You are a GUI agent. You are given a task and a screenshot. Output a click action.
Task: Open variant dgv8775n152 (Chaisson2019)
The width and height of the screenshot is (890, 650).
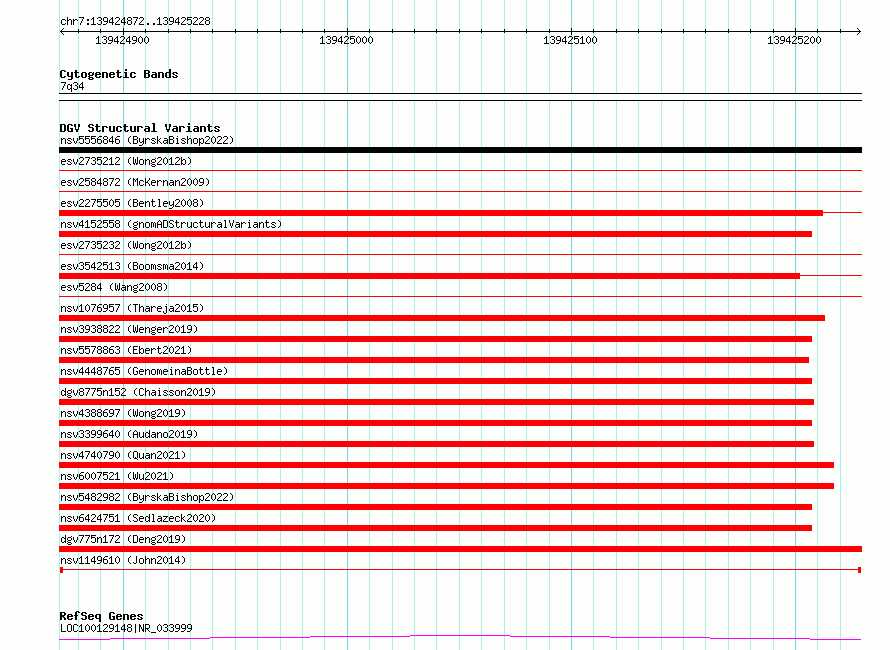[x=138, y=392]
